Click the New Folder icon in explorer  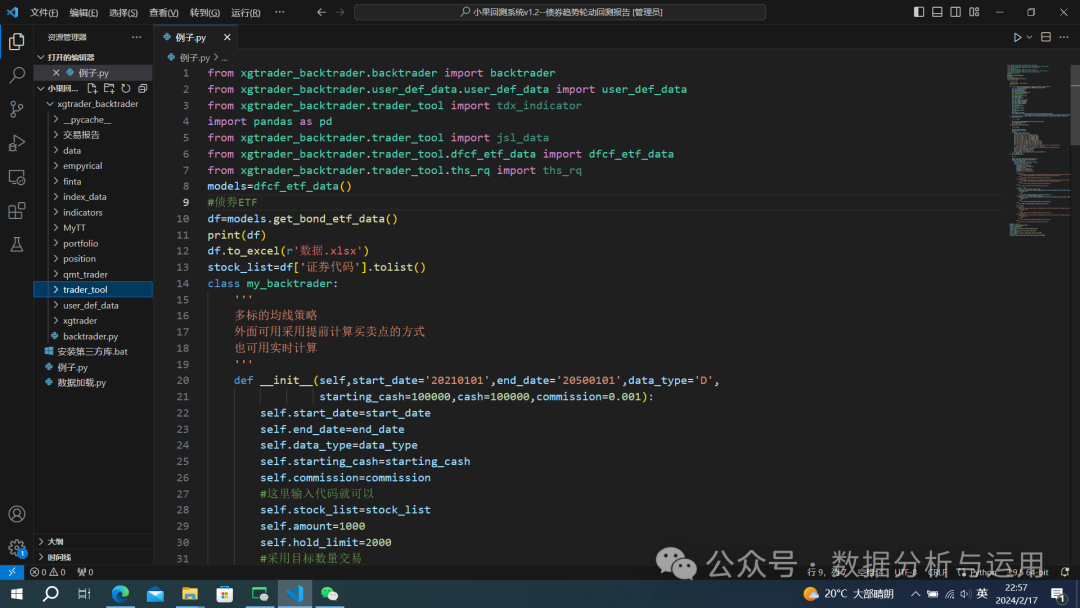109,88
